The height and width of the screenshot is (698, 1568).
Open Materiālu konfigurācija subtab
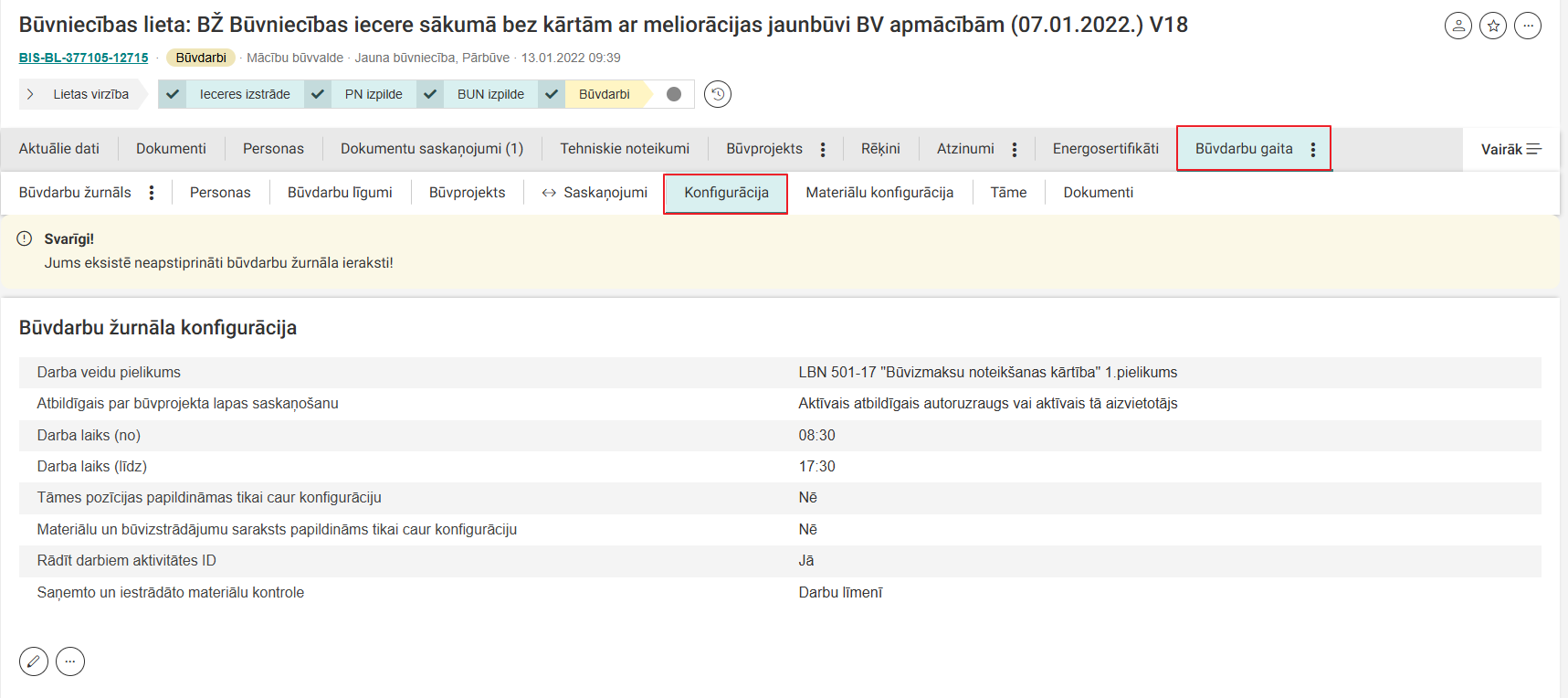879,193
